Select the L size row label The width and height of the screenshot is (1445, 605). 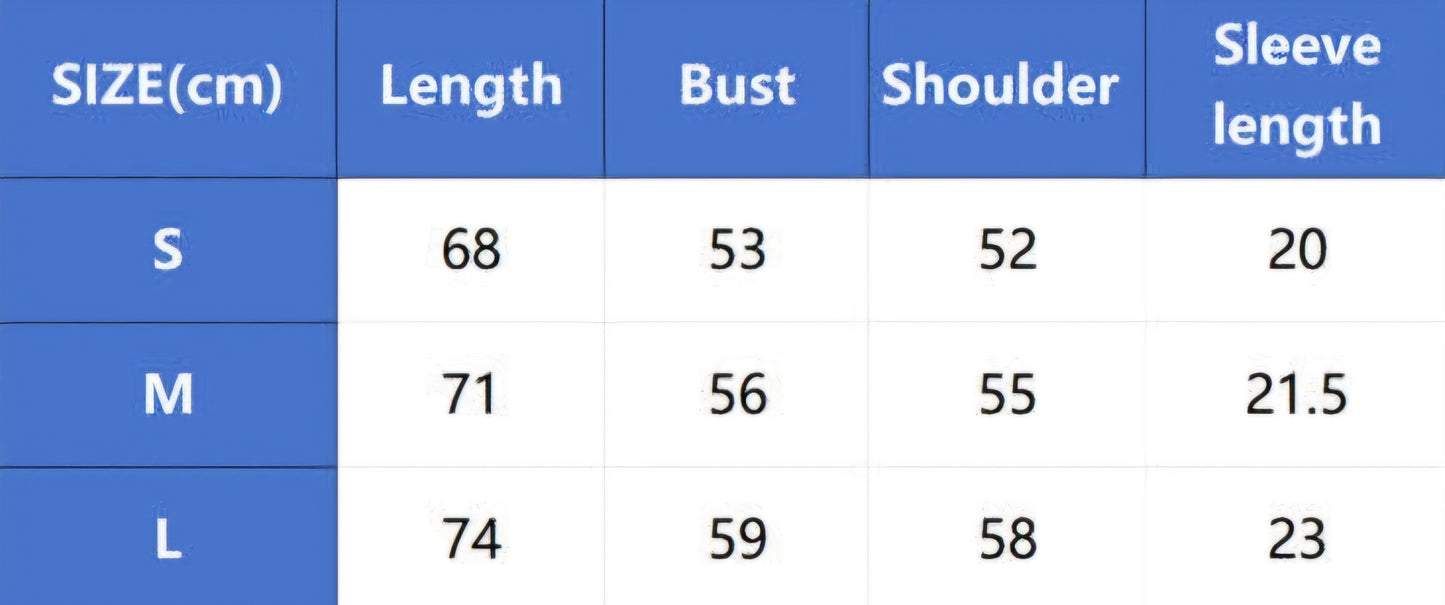pyautogui.click(x=167, y=540)
